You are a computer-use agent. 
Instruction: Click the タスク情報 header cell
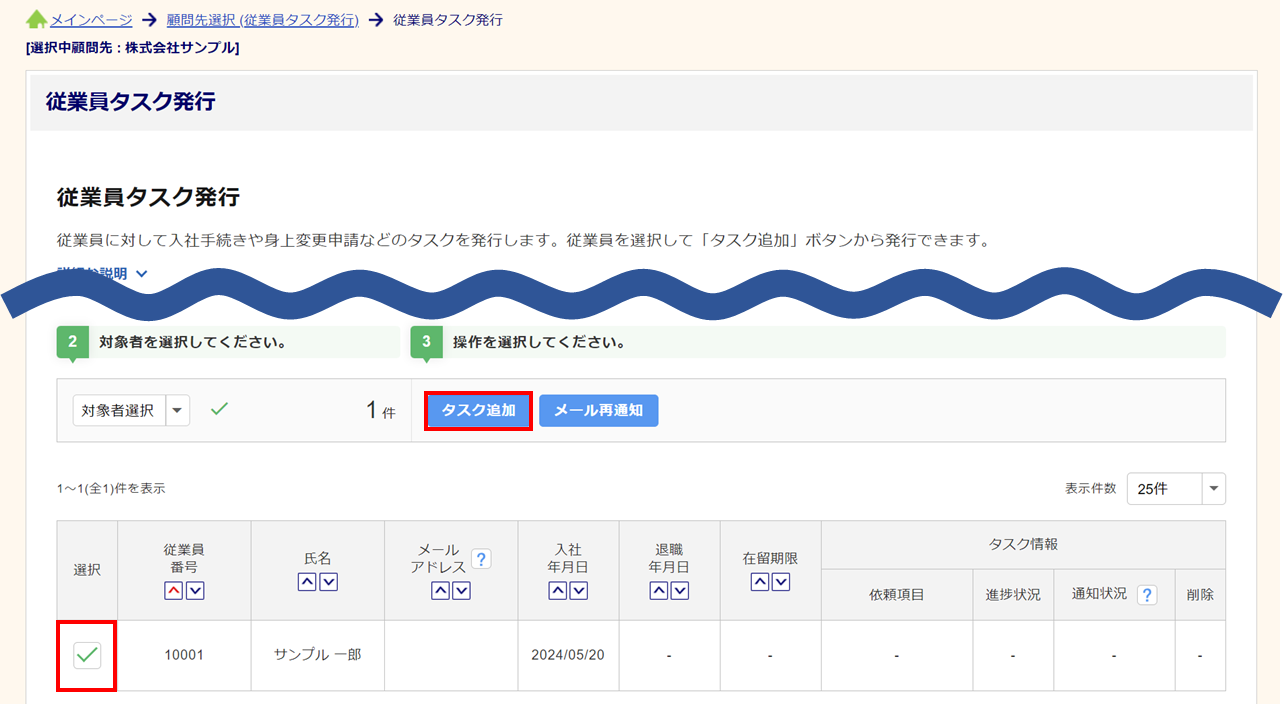click(1023, 545)
